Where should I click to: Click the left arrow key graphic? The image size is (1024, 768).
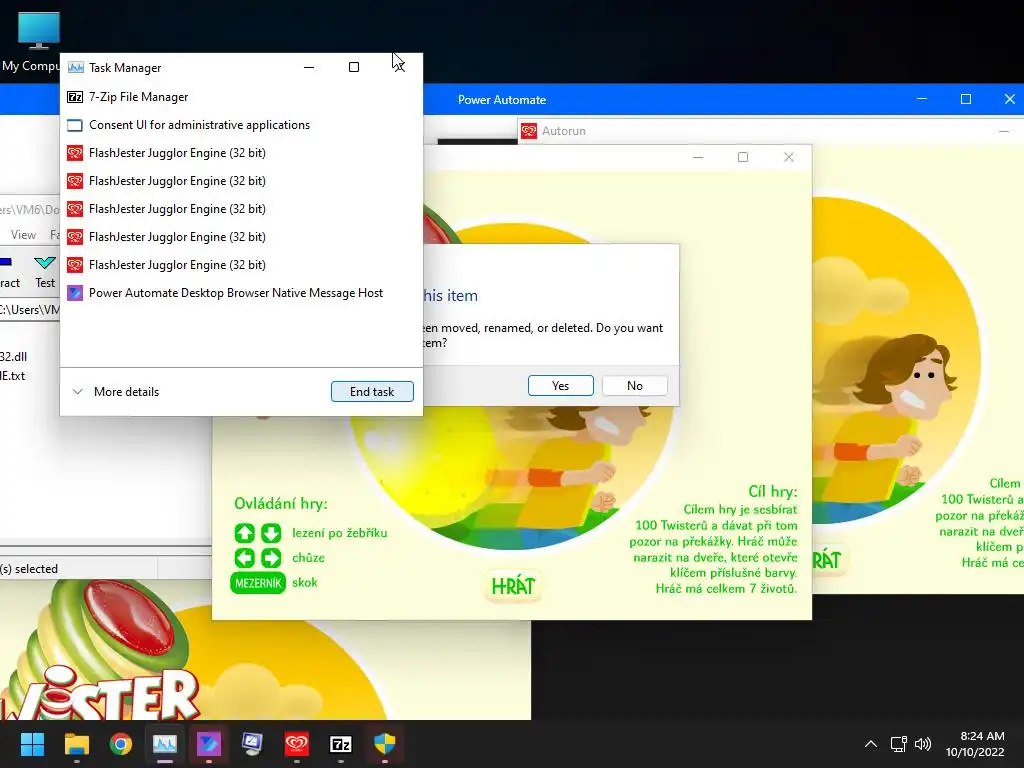pyautogui.click(x=245, y=558)
